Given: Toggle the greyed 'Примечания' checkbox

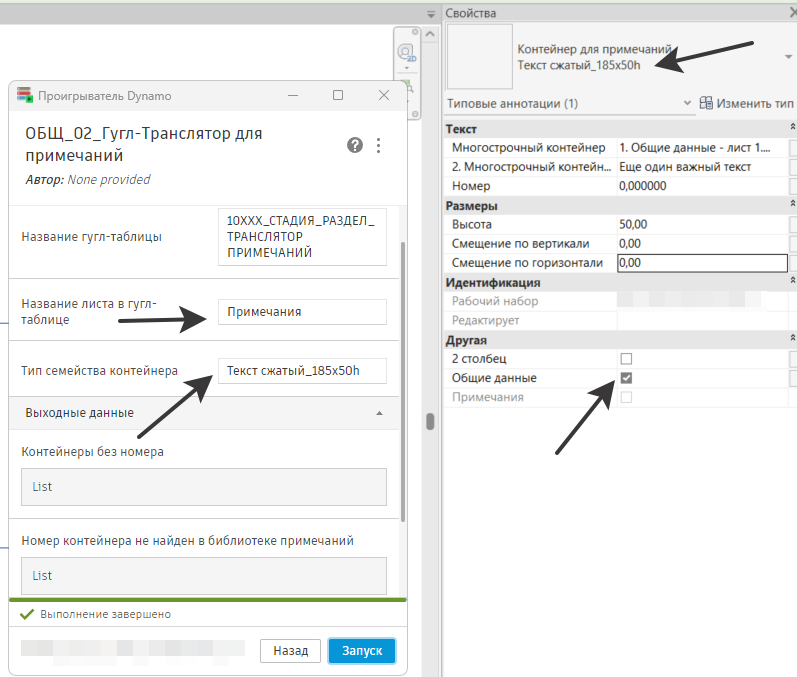Looking at the screenshot, I should tap(627, 398).
